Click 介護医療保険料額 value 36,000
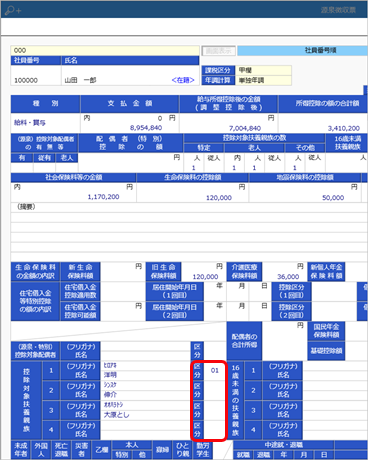The width and height of the screenshot is (368, 460). point(288,277)
